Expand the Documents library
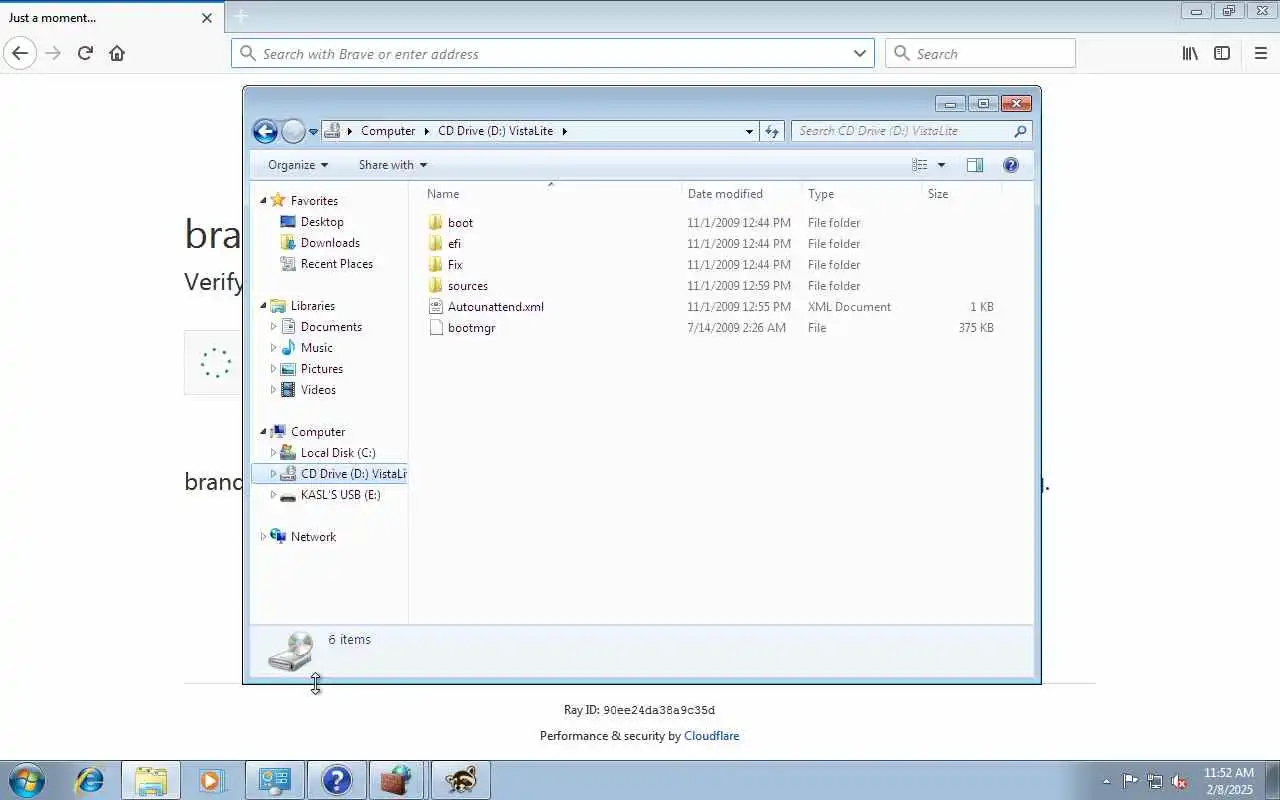 tap(273, 327)
